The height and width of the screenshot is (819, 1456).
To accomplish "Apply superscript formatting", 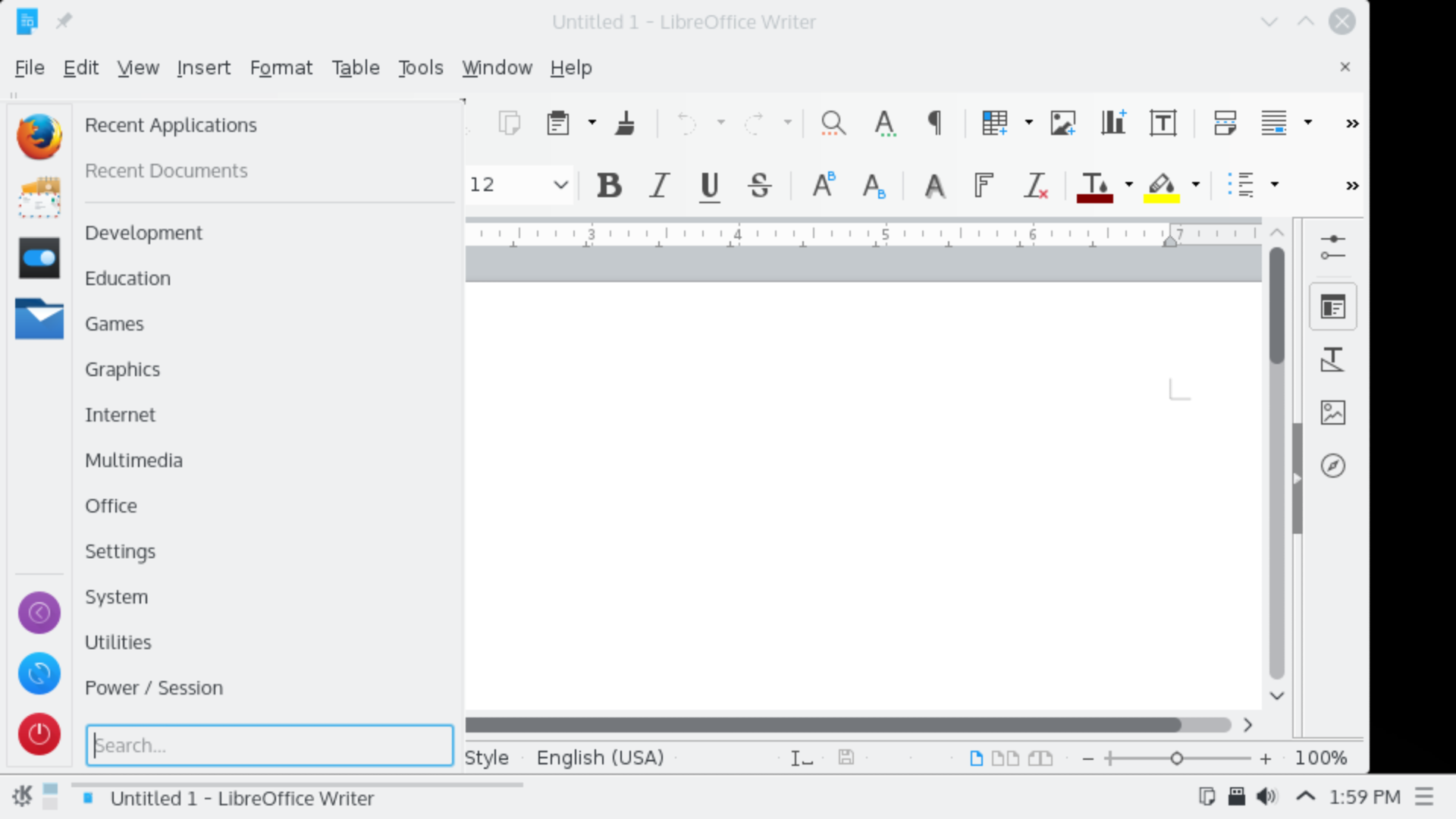I will (x=824, y=185).
